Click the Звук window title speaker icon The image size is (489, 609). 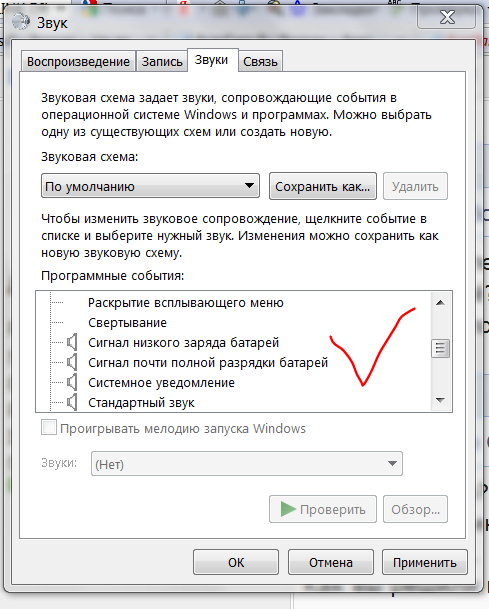[x=21, y=22]
